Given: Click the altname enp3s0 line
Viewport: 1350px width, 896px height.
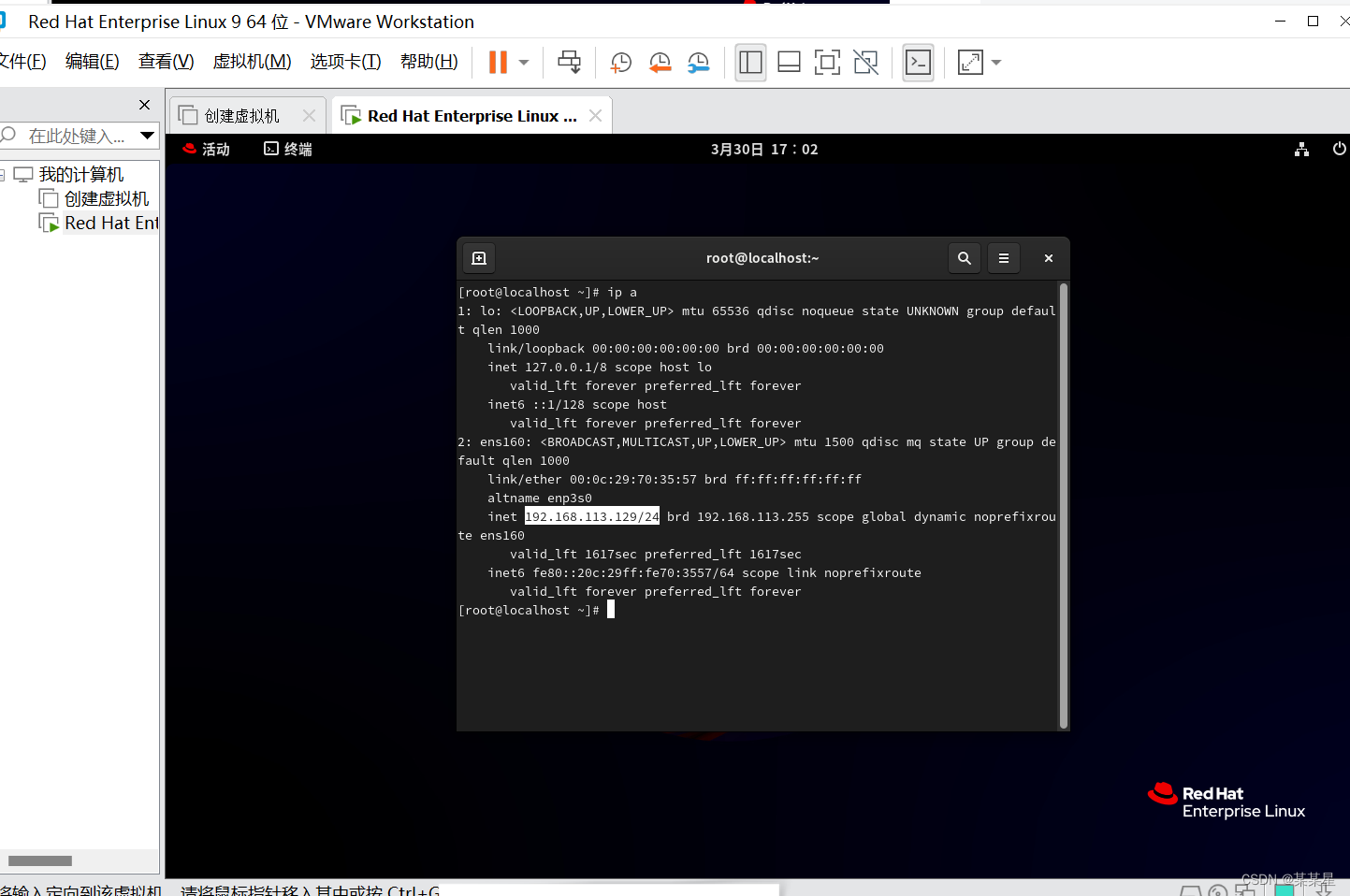Looking at the screenshot, I should (x=540, y=498).
